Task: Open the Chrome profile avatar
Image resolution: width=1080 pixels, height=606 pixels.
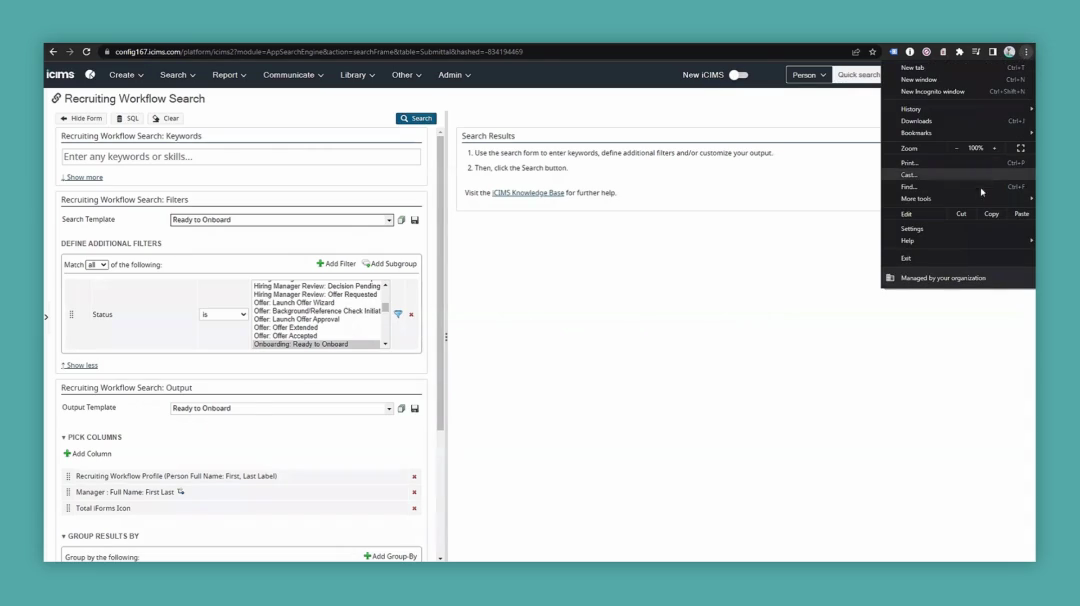Action: [1009, 52]
